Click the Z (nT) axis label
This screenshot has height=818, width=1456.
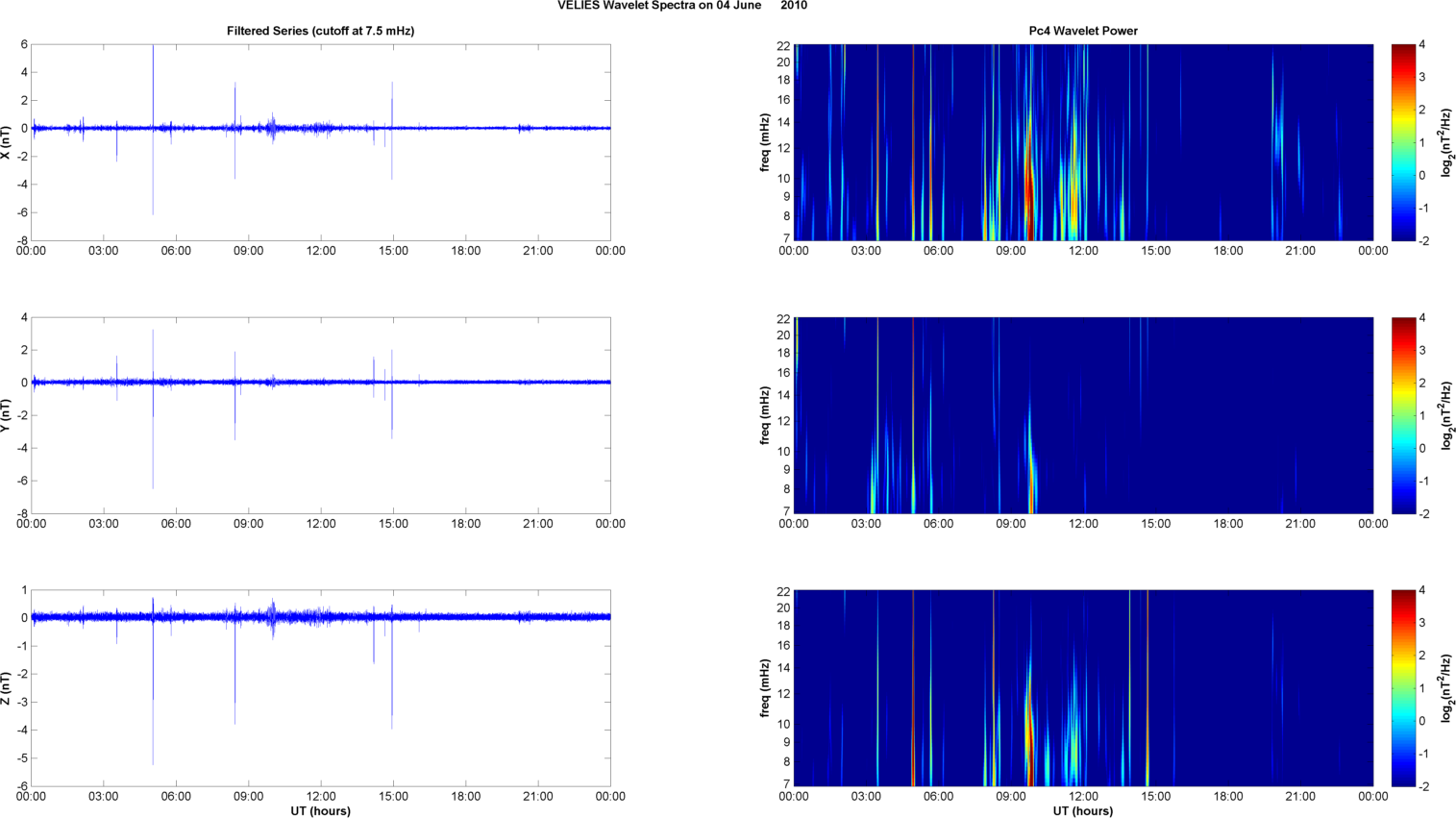coord(6,688)
